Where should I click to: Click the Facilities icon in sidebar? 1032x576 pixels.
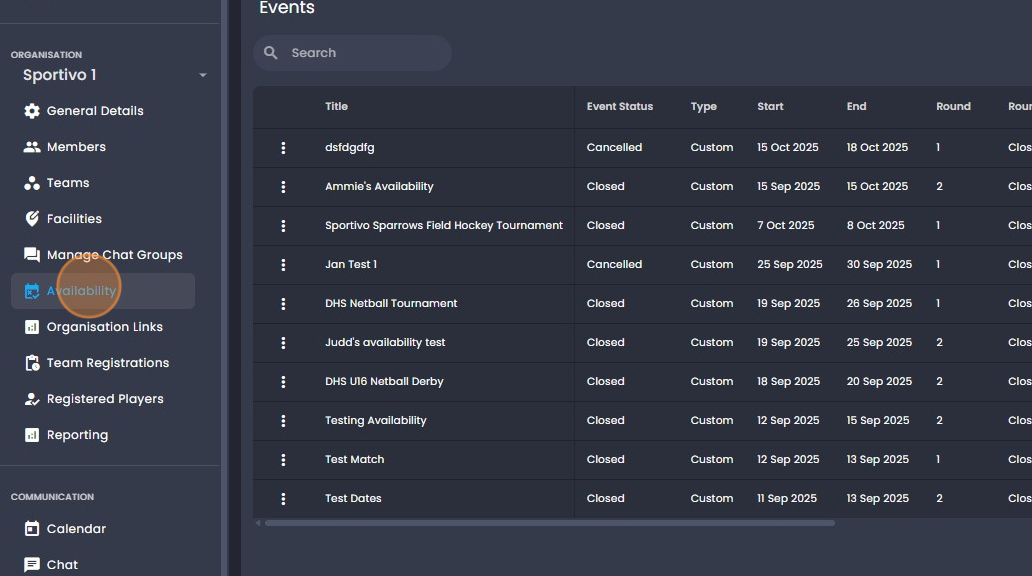pyautogui.click(x=32, y=219)
